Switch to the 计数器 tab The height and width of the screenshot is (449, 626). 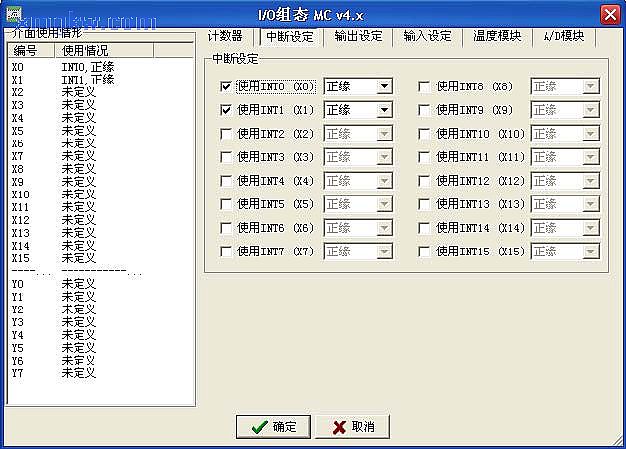click(225, 36)
